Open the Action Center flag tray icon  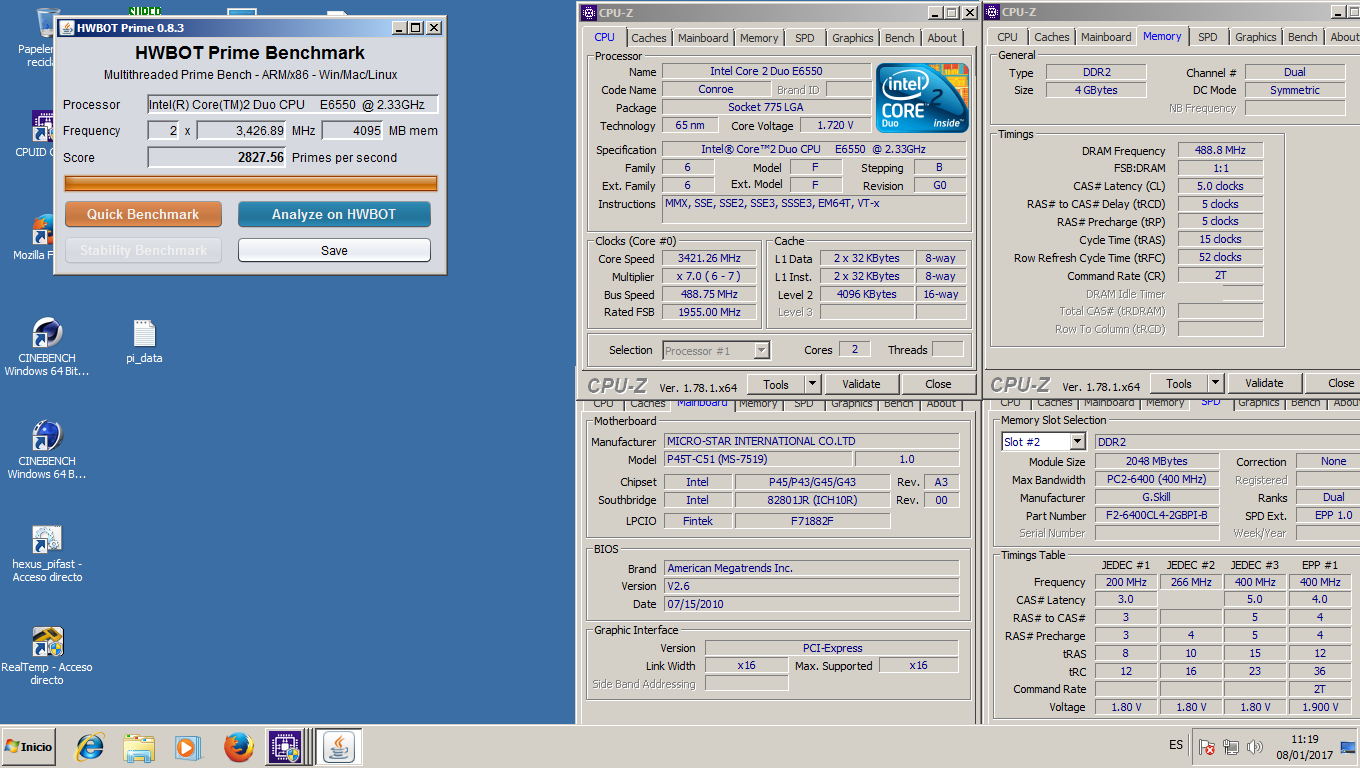point(1207,747)
